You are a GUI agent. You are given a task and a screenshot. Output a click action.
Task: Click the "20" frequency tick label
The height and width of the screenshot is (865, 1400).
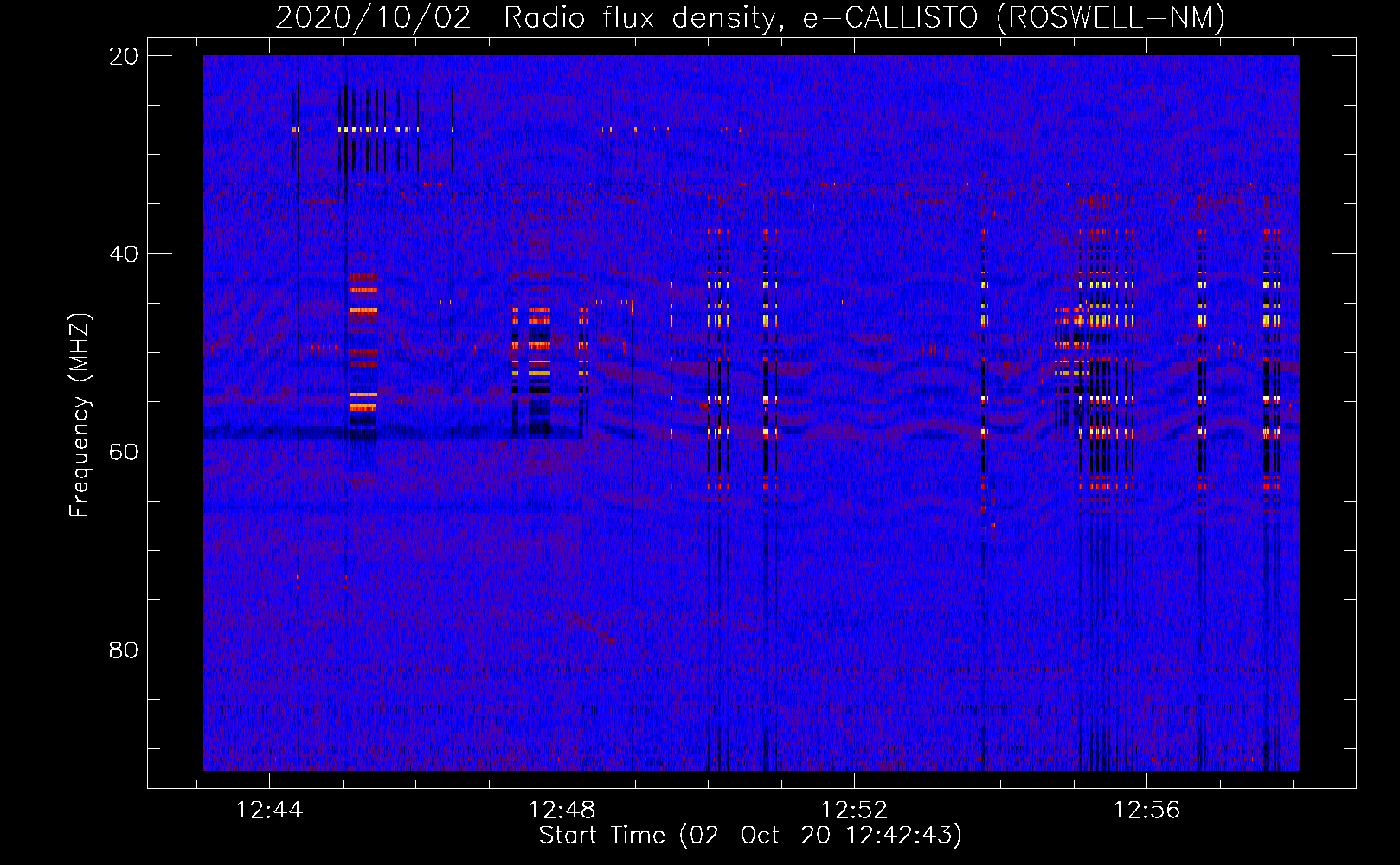124,56
